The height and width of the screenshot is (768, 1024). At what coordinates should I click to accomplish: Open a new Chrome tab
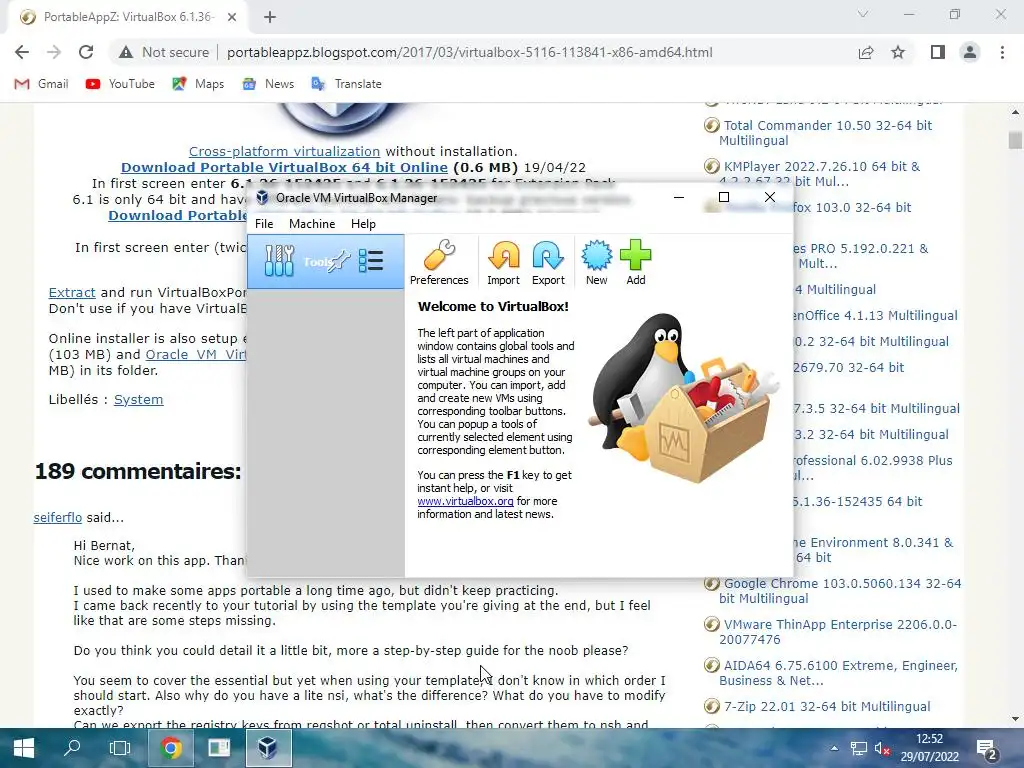click(x=270, y=17)
